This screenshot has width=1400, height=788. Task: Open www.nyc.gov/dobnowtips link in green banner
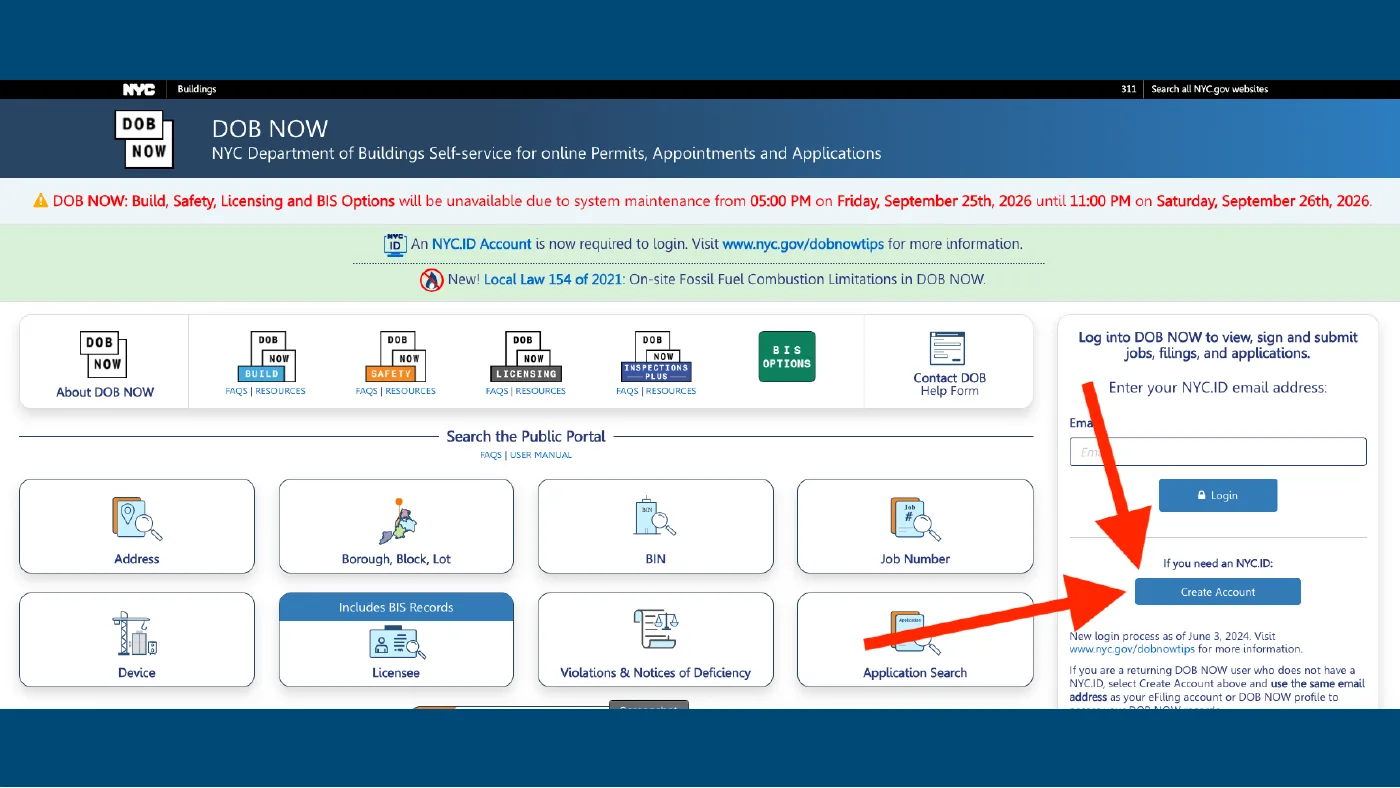click(x=803, y=244)
